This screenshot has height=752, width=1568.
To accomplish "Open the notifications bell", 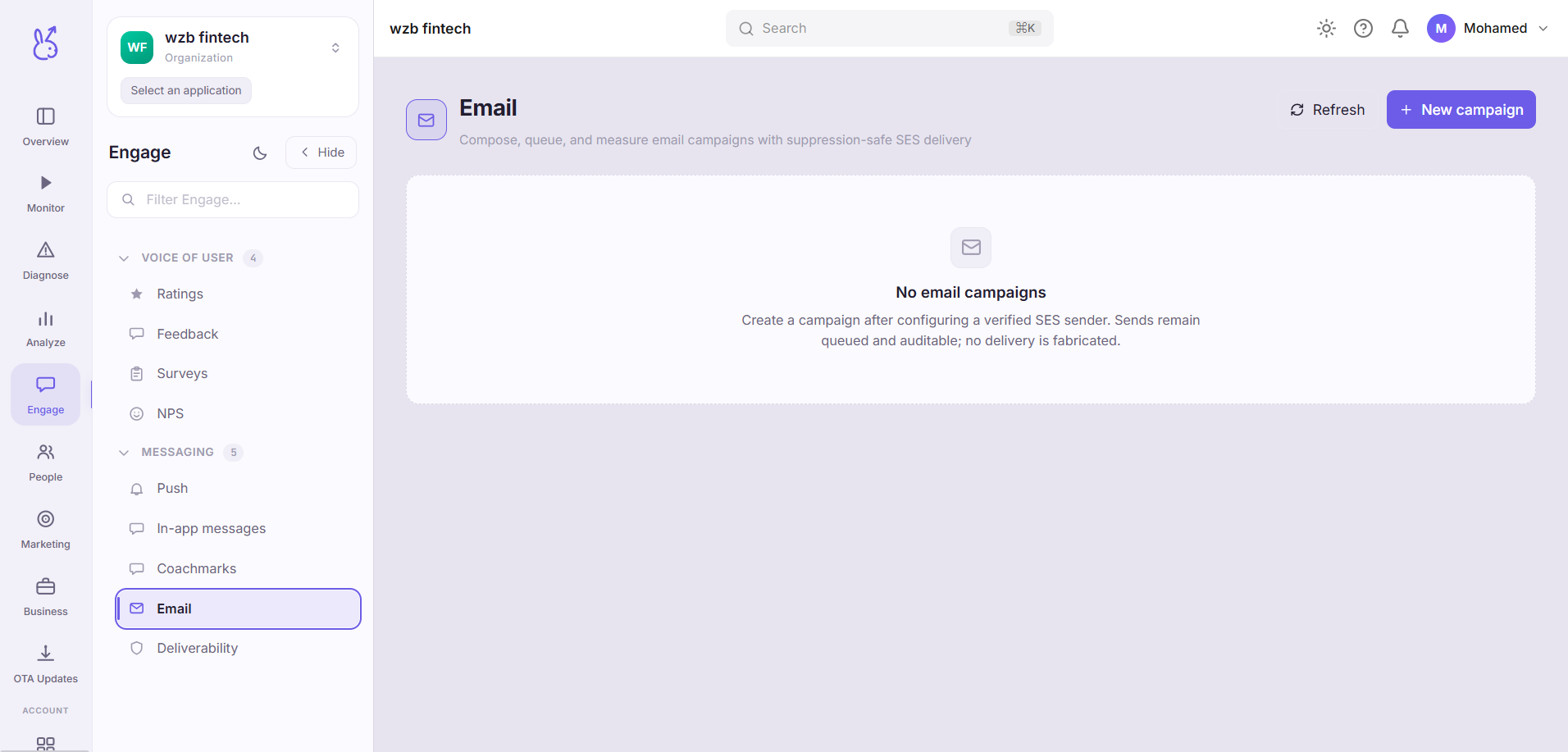I will pyautogui.click(x=1400, y=29).
